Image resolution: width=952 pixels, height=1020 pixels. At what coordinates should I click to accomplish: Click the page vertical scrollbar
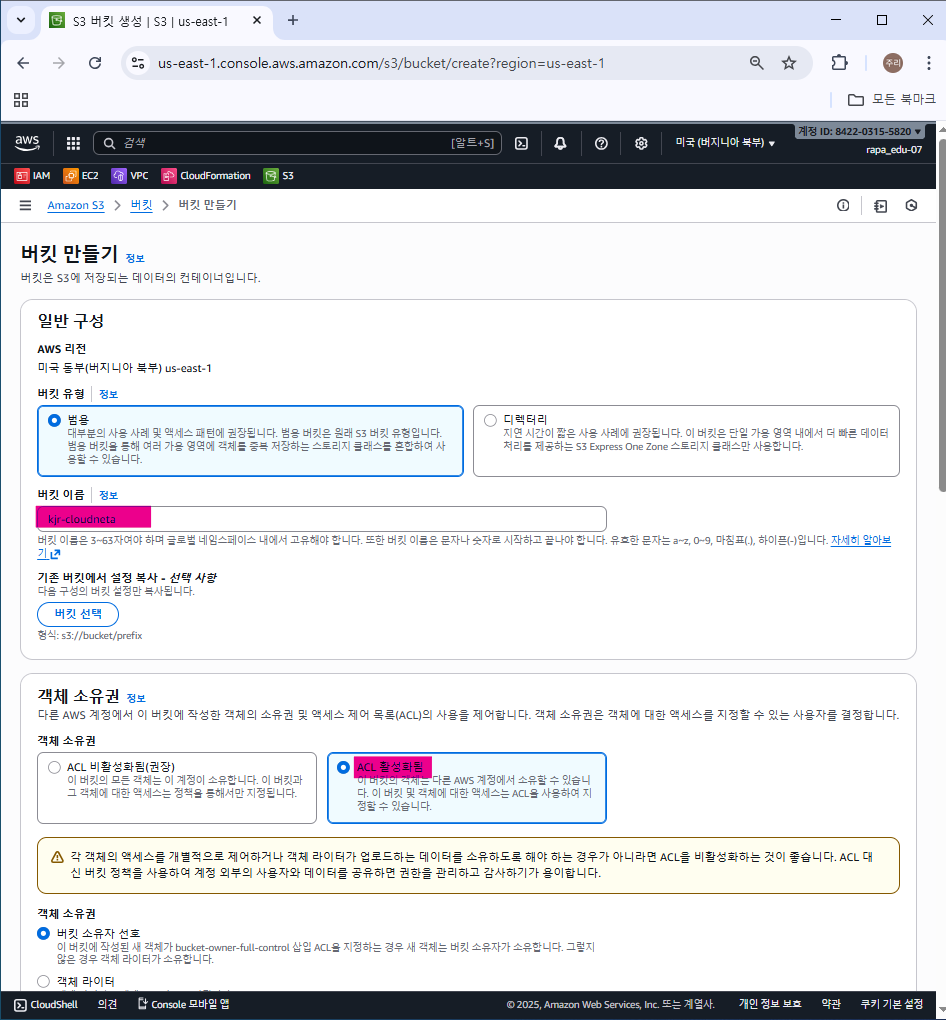point(942,315)
